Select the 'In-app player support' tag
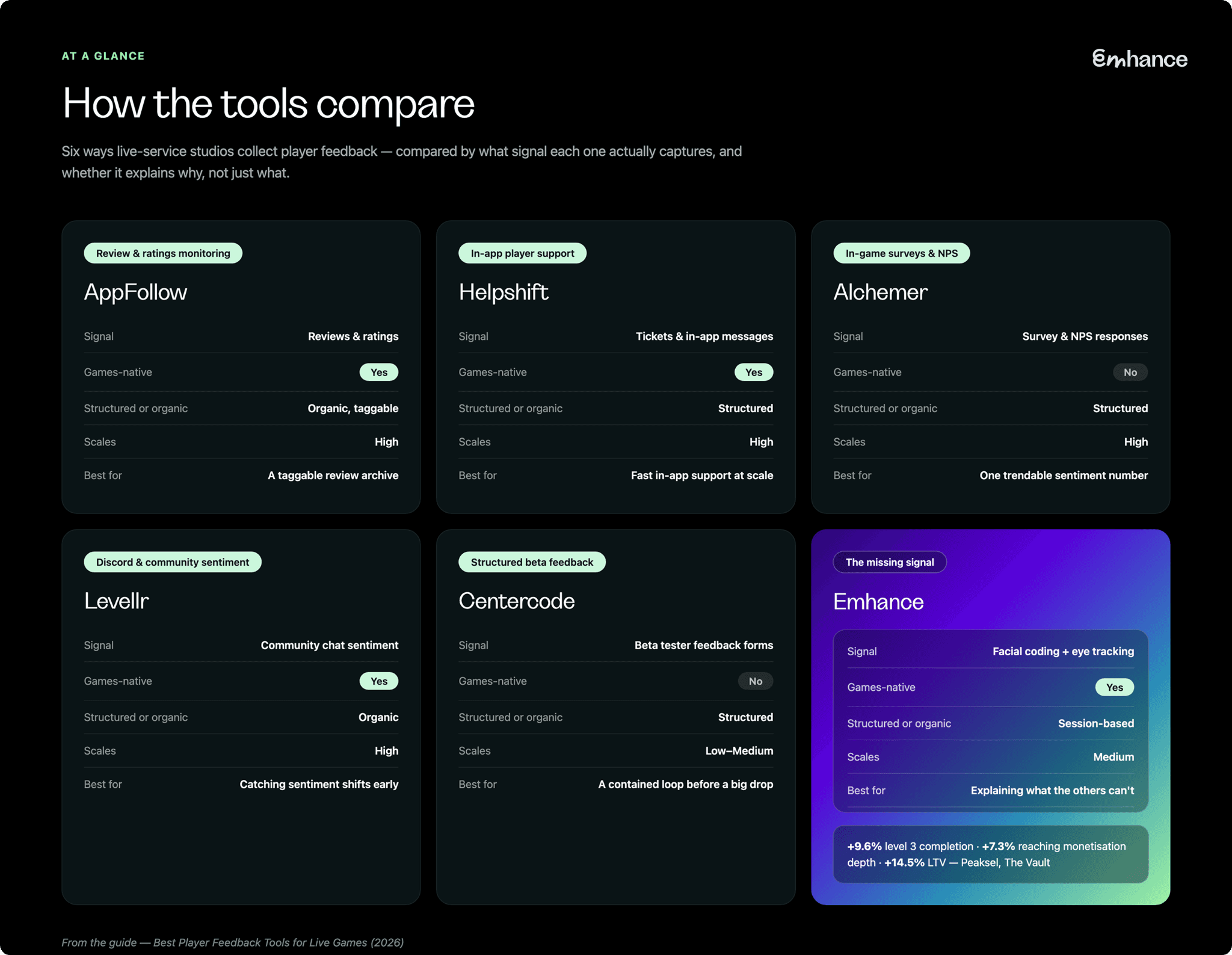This screenshot has width=1232, height=955. (x=522, y=253)
